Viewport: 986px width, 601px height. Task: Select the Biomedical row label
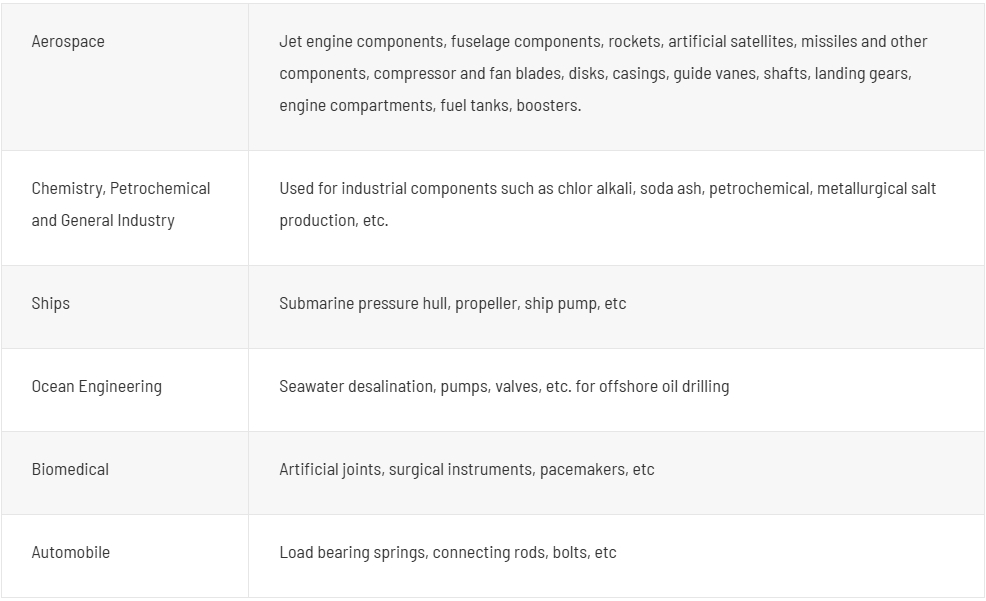[70, 470]
